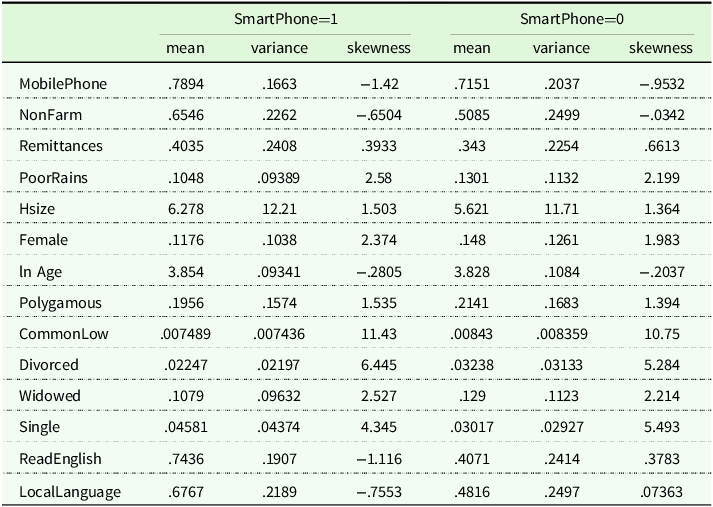Select the .4071 mean value for ReadEnglish
Viewport: 713px width, 507px height.
point(472,459)
